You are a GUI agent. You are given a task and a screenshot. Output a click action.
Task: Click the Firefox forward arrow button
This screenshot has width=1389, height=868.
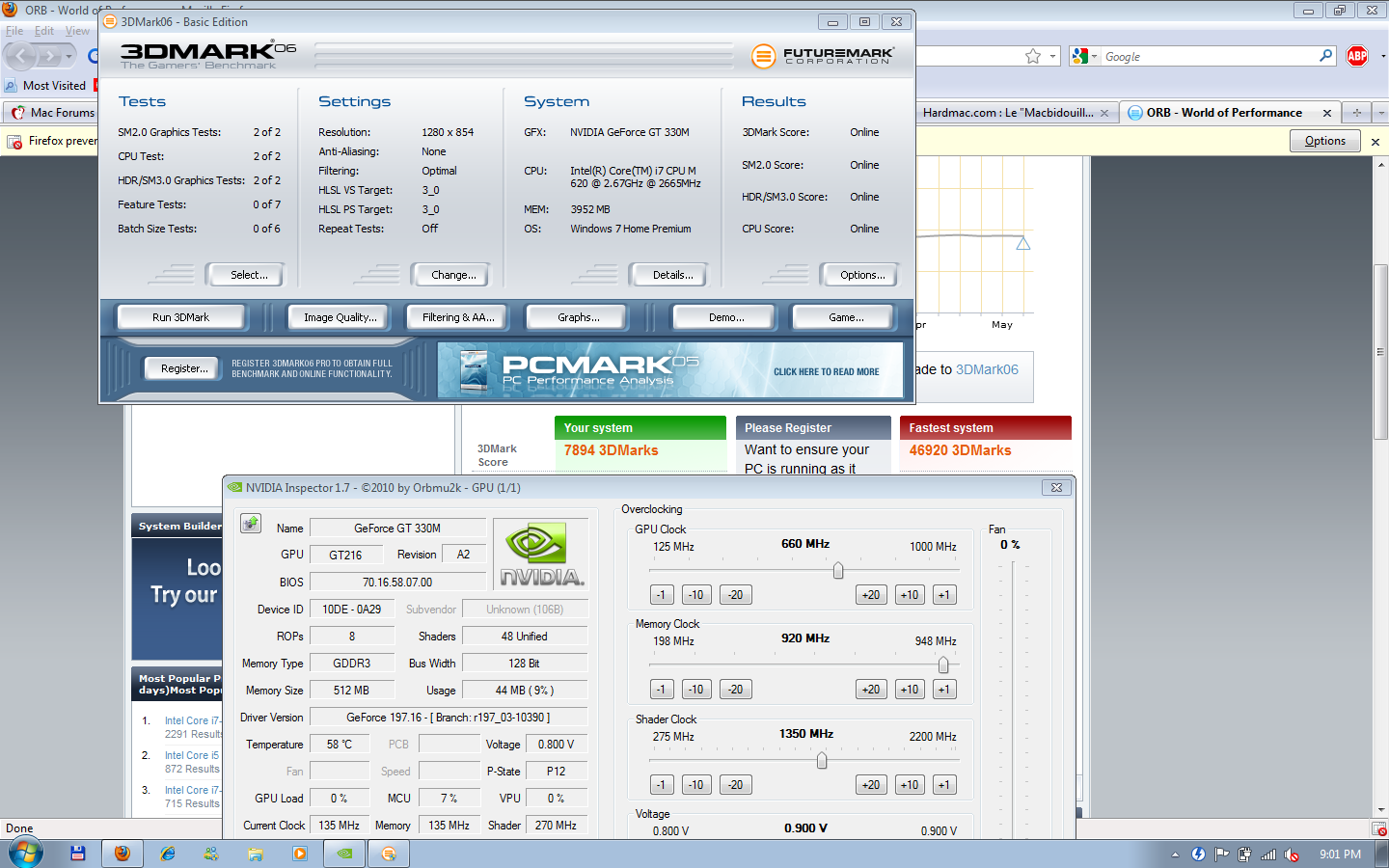click(x=50, y=56)
